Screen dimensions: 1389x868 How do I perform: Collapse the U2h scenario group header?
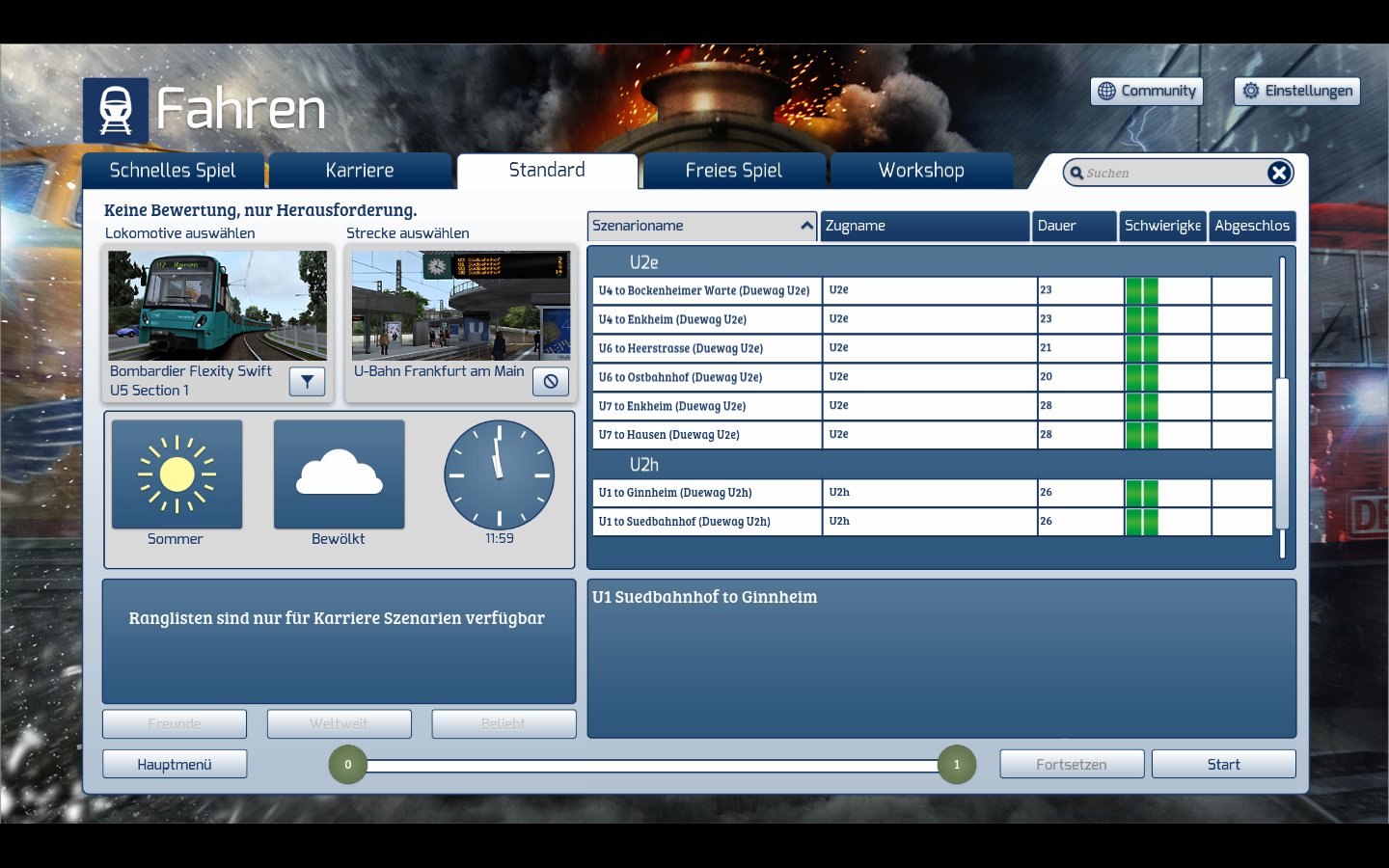click(643, 465)
